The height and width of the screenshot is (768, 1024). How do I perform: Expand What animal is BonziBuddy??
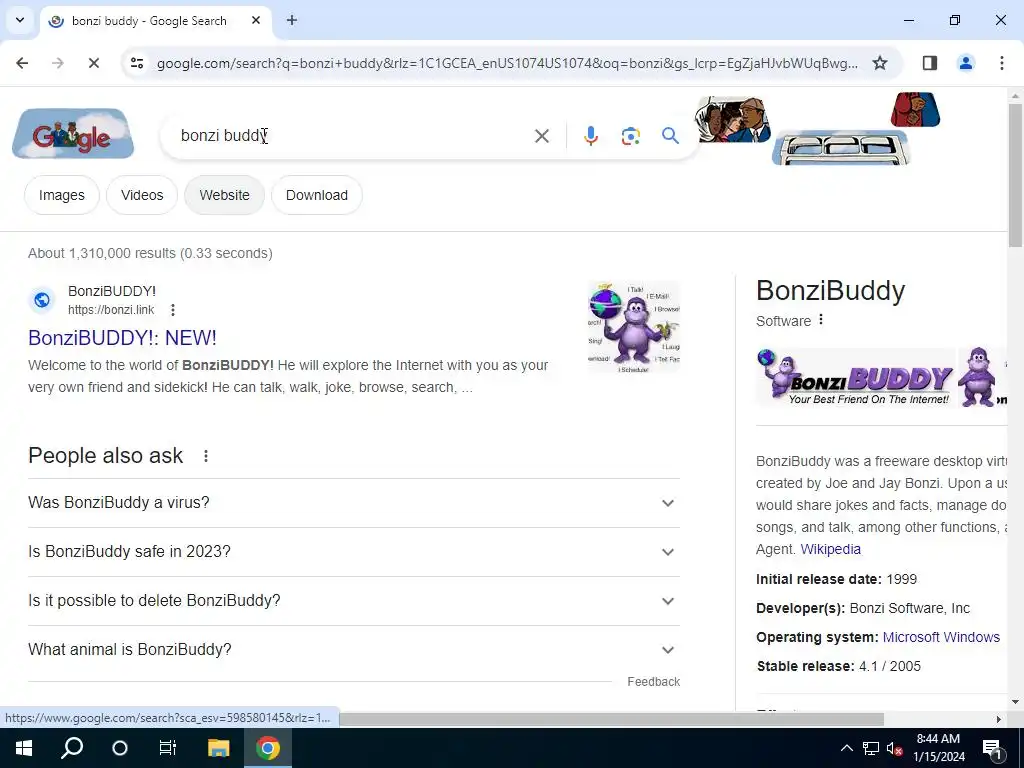[354, 650]
